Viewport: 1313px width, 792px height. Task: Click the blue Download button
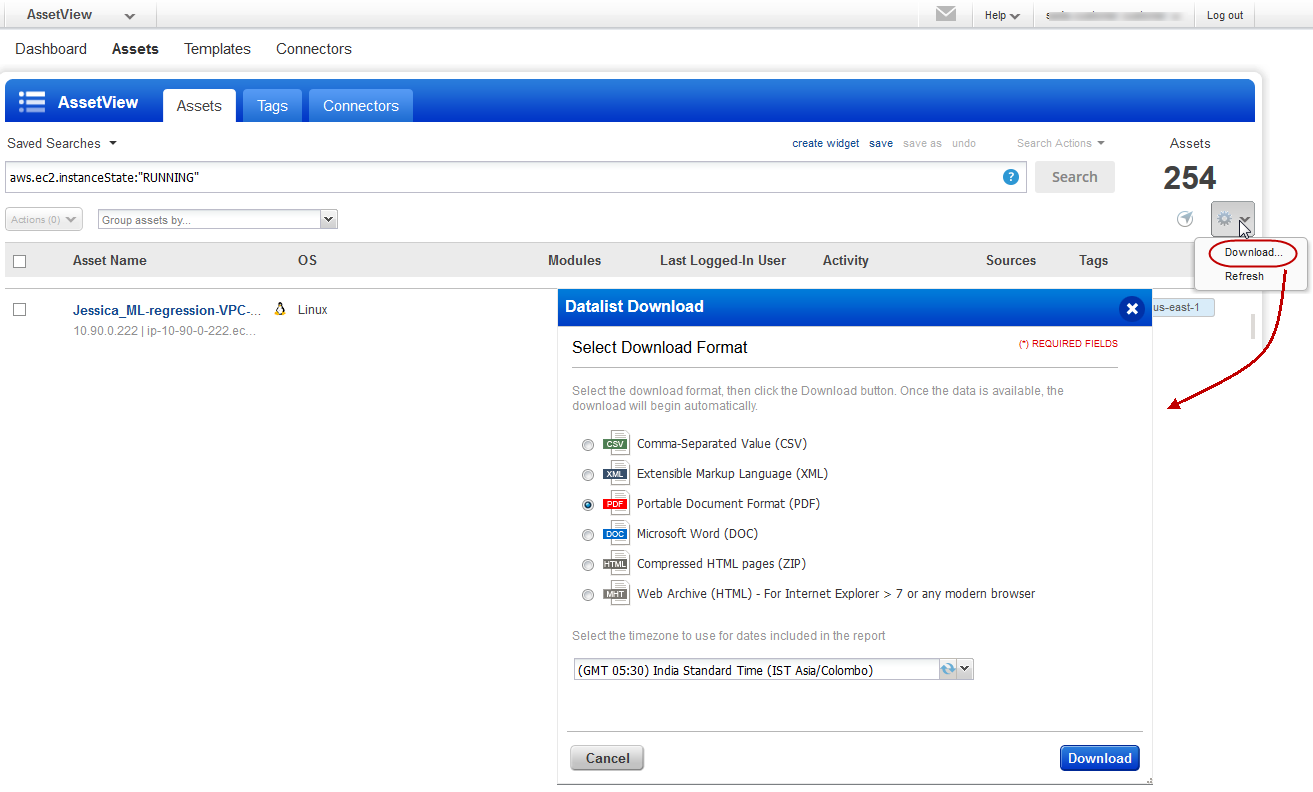click(1100, 758)
